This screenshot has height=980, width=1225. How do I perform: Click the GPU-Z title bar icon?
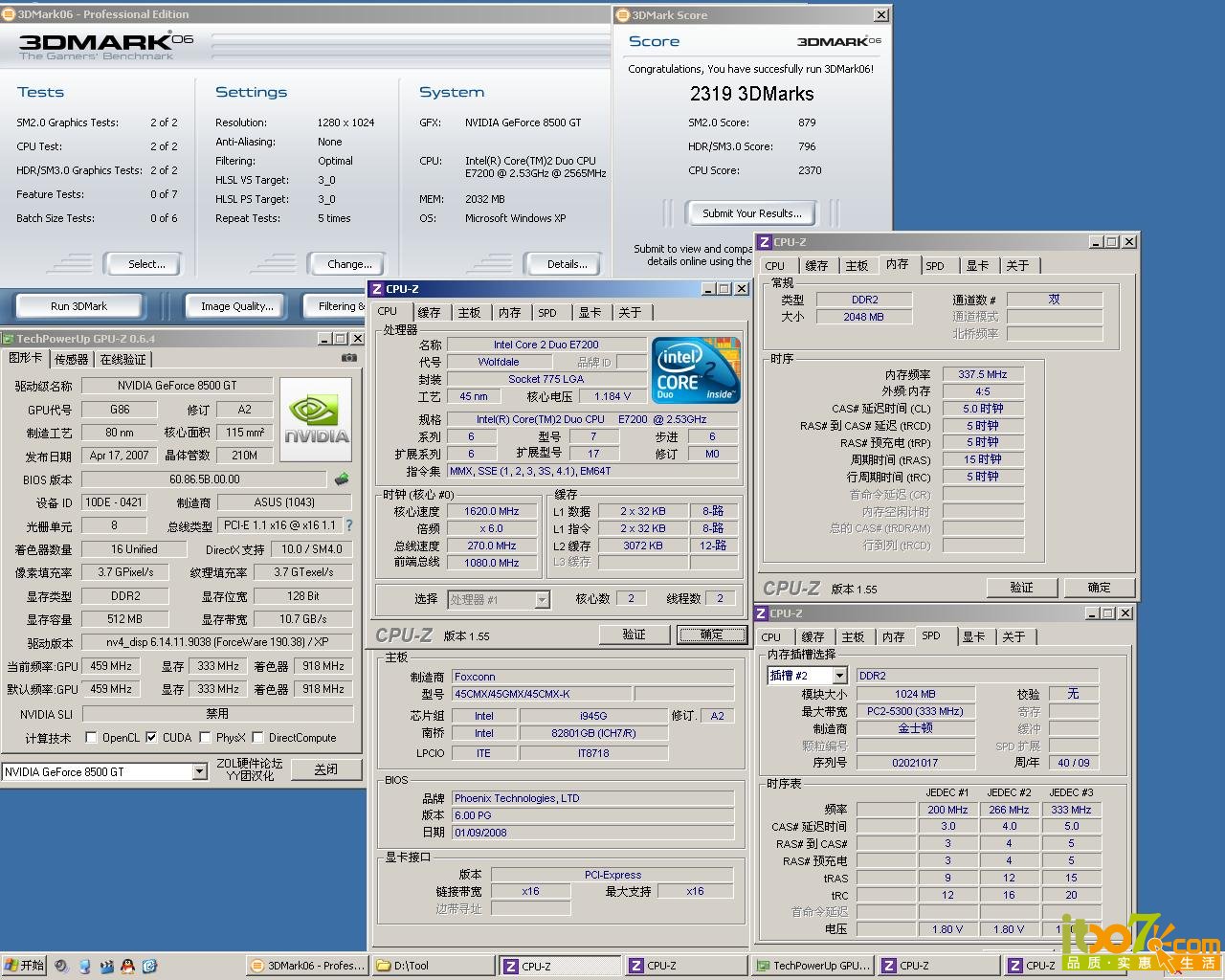point(9,339)
